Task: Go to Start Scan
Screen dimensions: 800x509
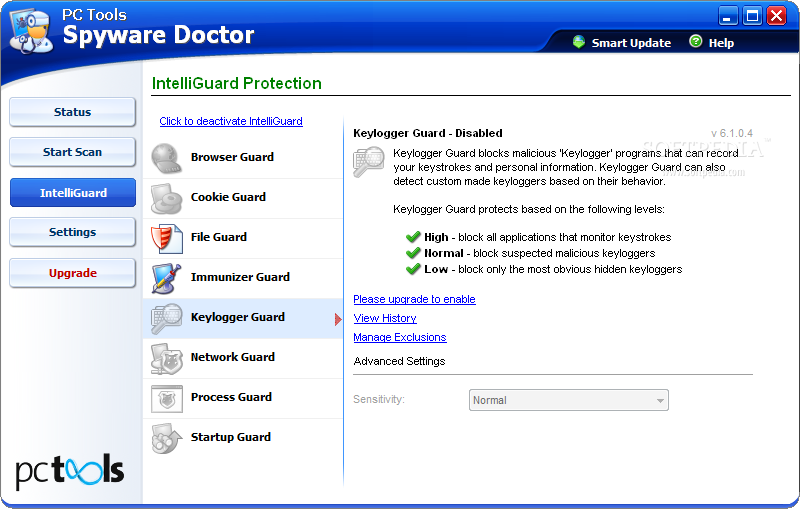Action: pos(72,152)
